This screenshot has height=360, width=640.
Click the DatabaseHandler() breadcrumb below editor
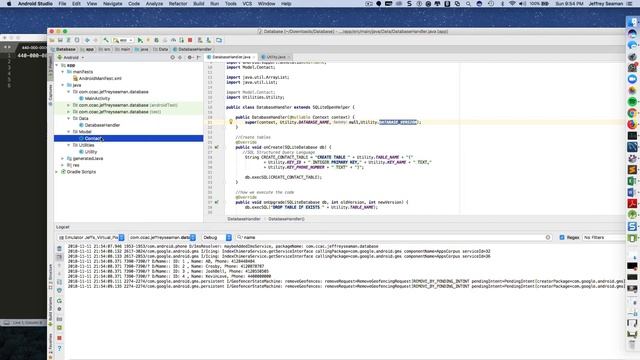pos(286,219)
